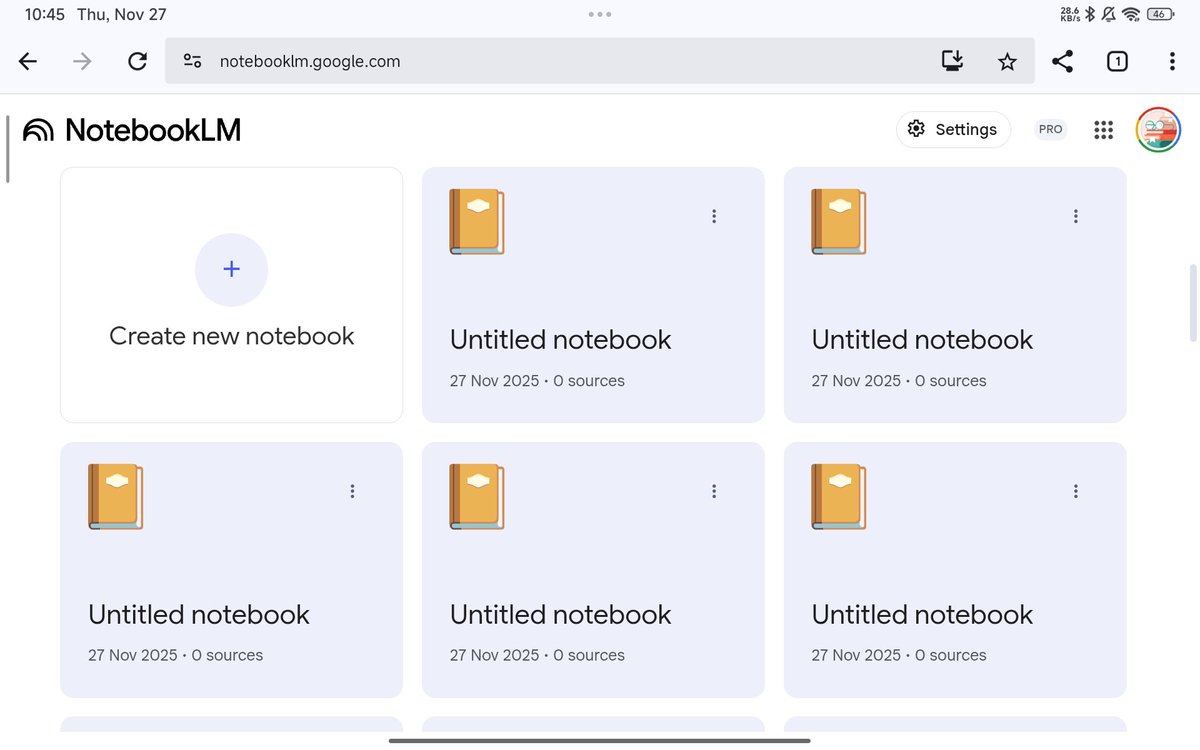Navigate back in the browser
The width and height of the screenshot is (1200, 750).
[x=27, y=61]
